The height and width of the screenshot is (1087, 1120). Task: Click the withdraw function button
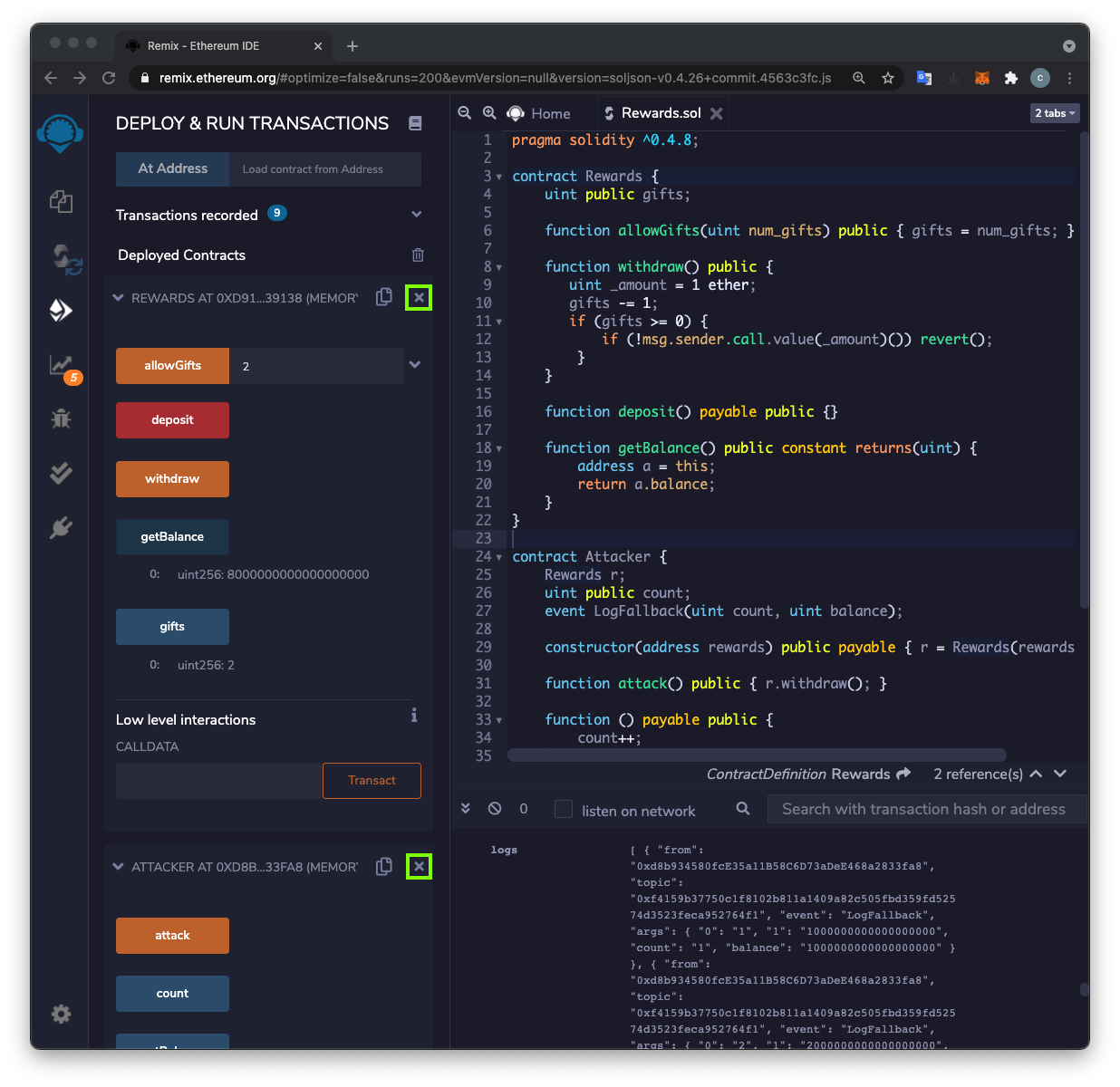point(172,479)
